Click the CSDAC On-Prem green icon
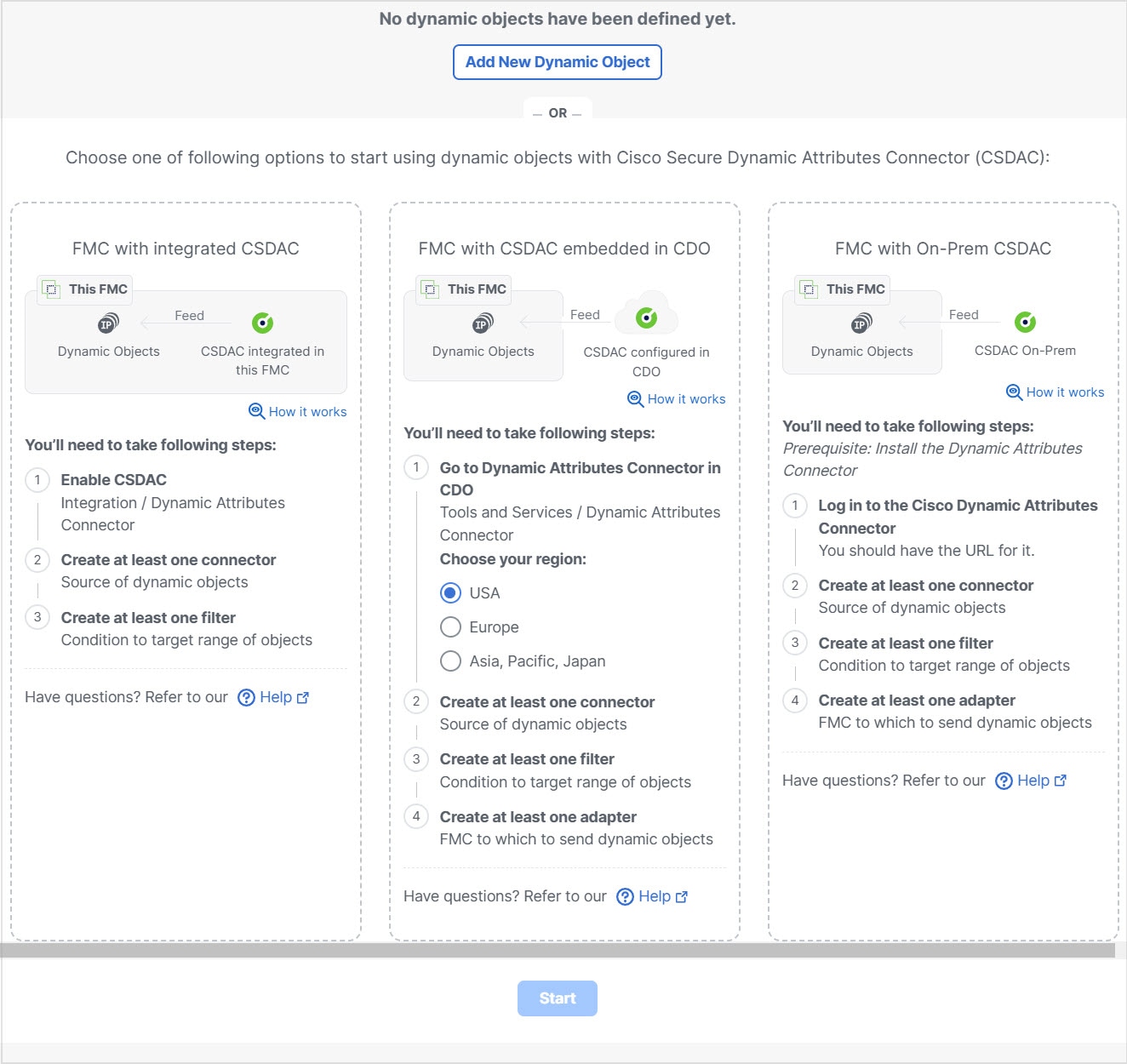1127x1064 pixels. tap(1024, 323)
